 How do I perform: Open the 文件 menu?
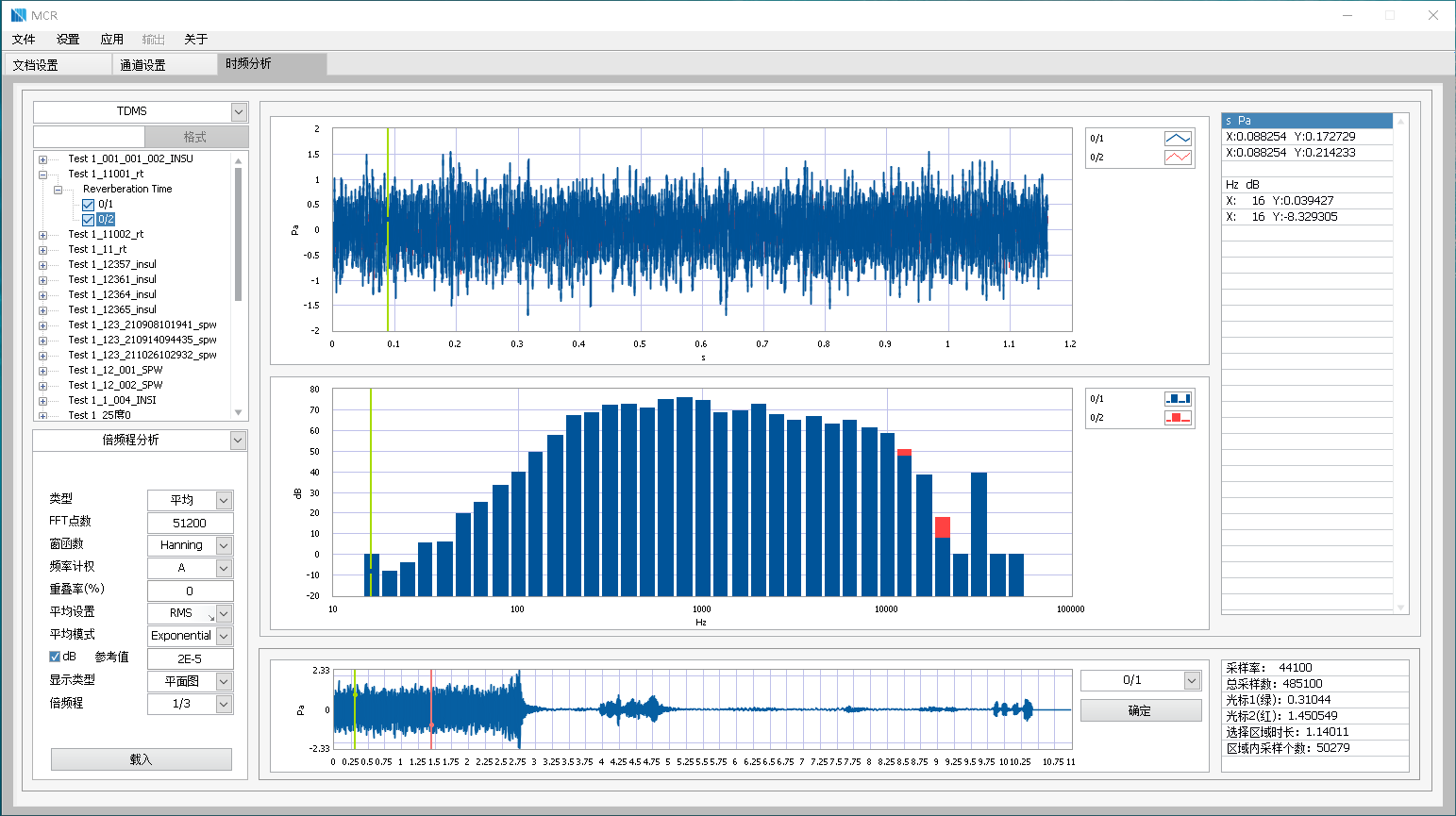tap(24, 40)
